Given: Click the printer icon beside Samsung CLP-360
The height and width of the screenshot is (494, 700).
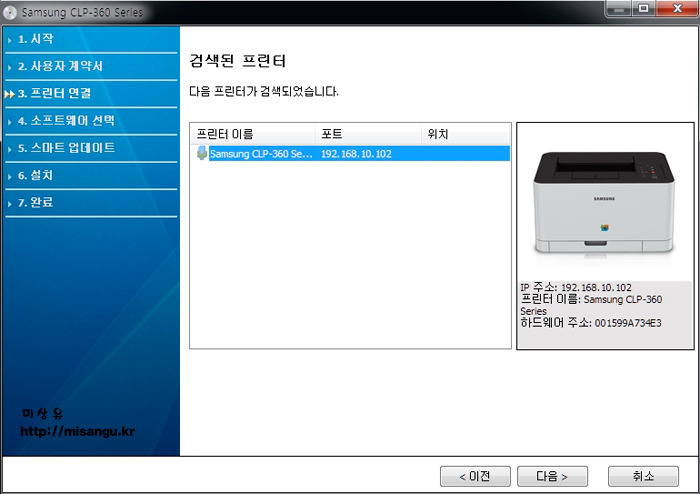Looking at the screenshot, I should point(202,153).
